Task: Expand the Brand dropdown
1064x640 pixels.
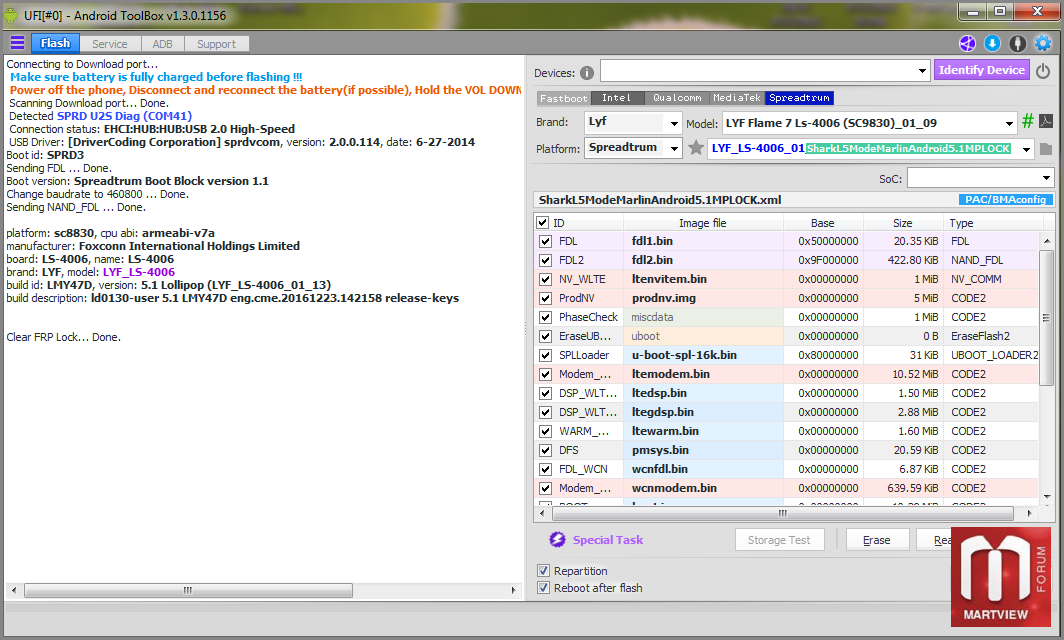Action: pos(674,123)
